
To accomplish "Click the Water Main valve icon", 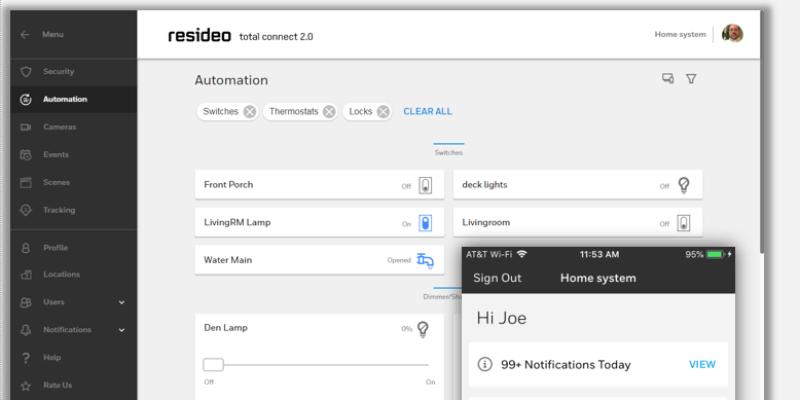I will click(425, 260).
